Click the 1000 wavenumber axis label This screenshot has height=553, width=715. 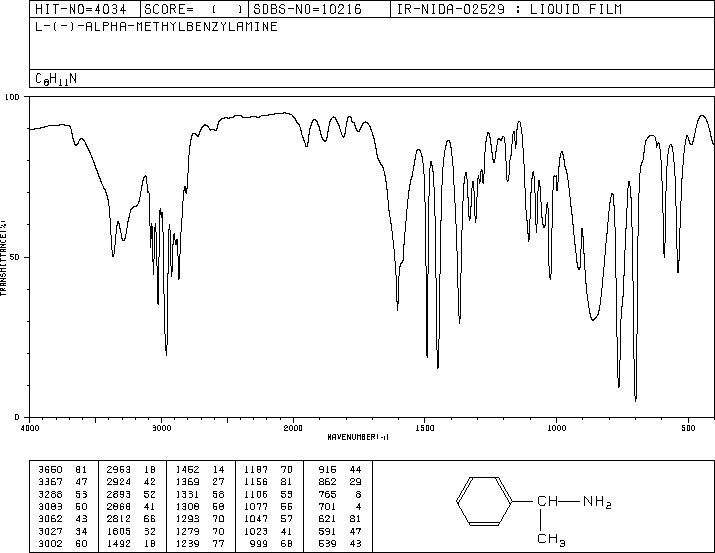click(x=557, y=428)
